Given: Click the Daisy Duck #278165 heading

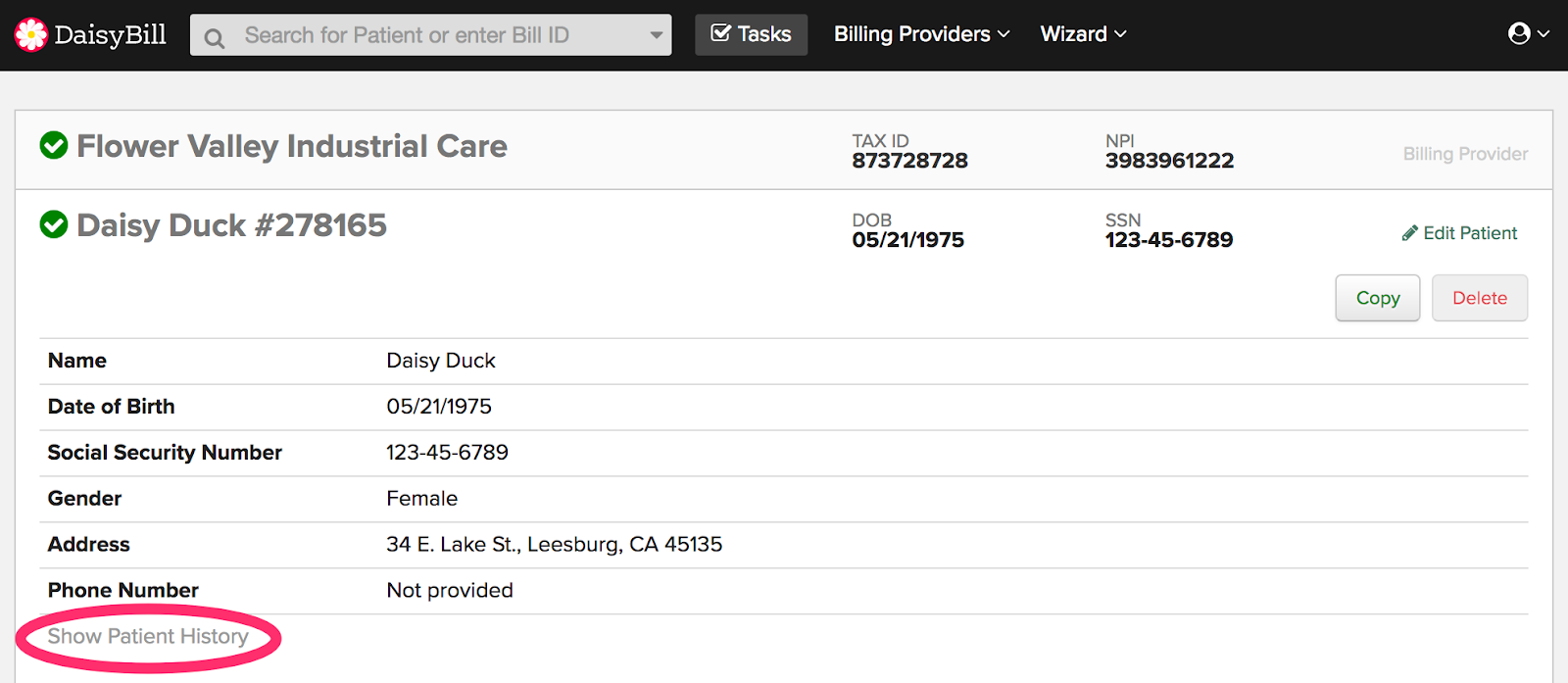Looking at the screenshot, I should (x=231, y=225).
